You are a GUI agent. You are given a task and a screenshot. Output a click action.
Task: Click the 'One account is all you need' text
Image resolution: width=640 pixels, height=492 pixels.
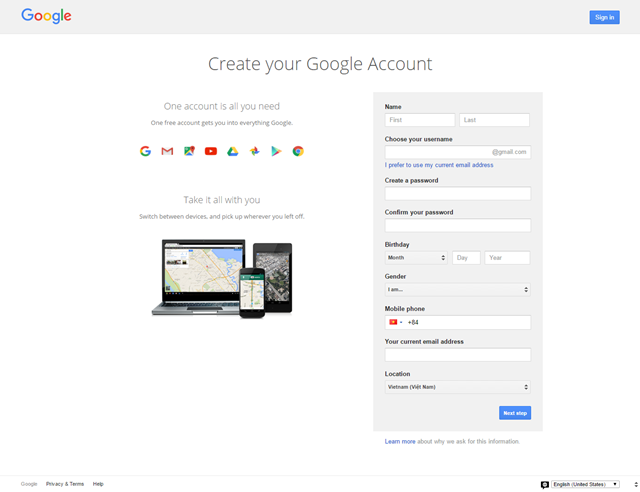click(x=222, y=106)
